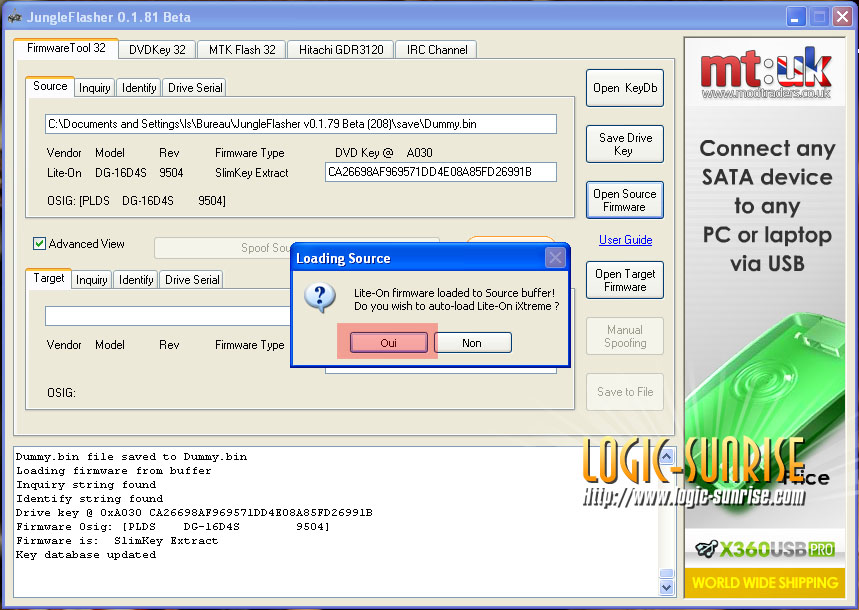This screenshot has width=859, height=610.
Task: Click the X360USB PRO advertisement logo
Action: [765, 549]
